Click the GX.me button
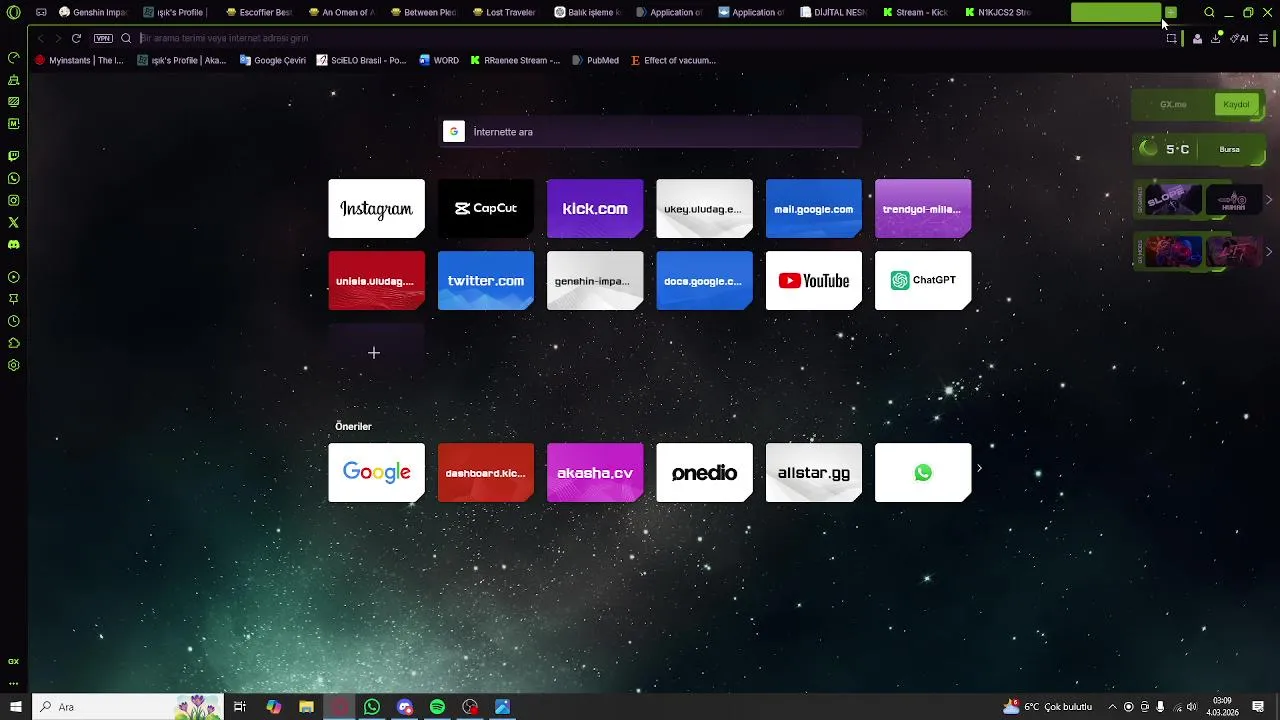This screenshot has width=1280, height=720. 1173,104
